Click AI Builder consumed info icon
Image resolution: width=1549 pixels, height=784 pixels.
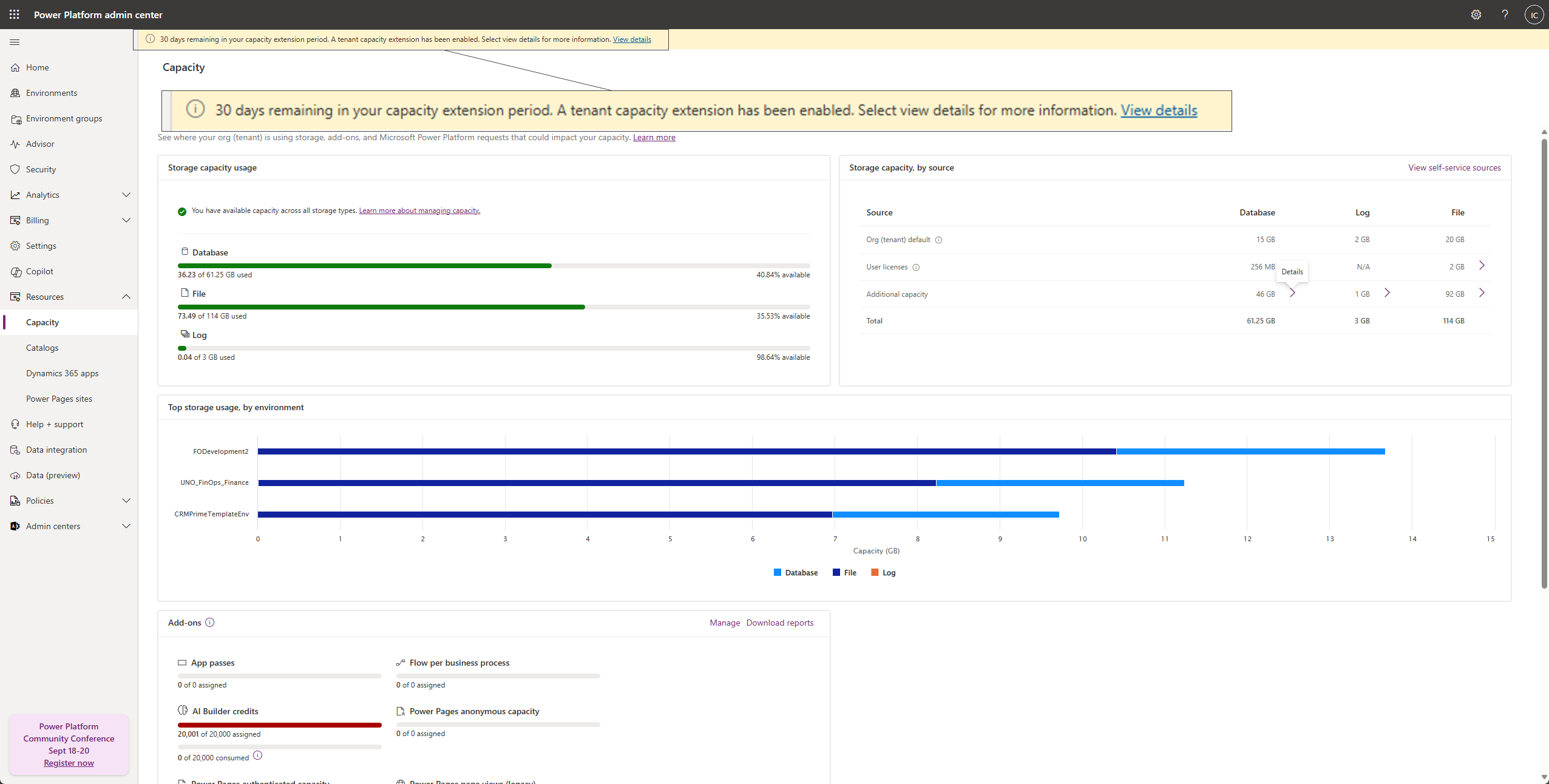257,755
